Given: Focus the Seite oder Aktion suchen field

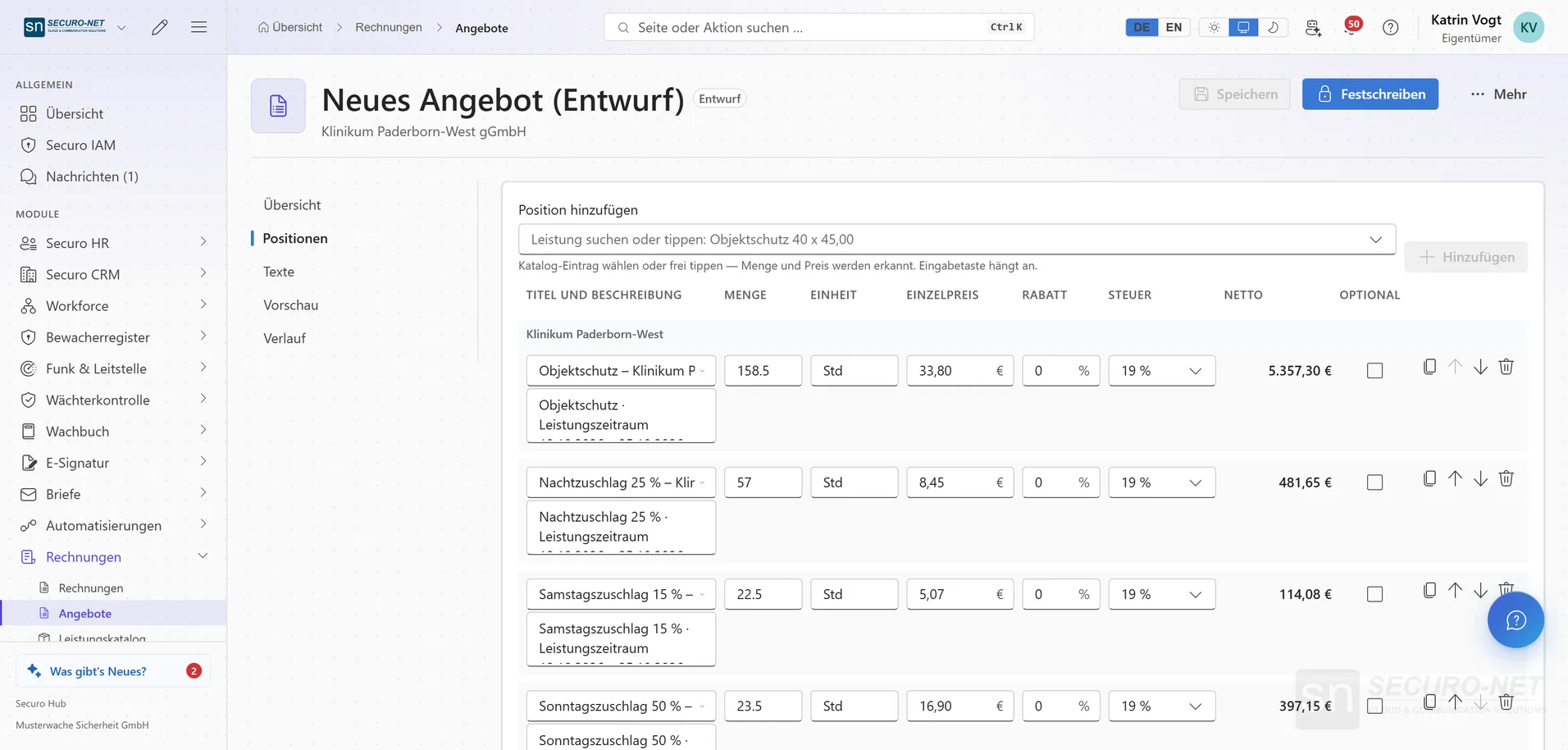Looking at the screenshot, I should point(818,27).
